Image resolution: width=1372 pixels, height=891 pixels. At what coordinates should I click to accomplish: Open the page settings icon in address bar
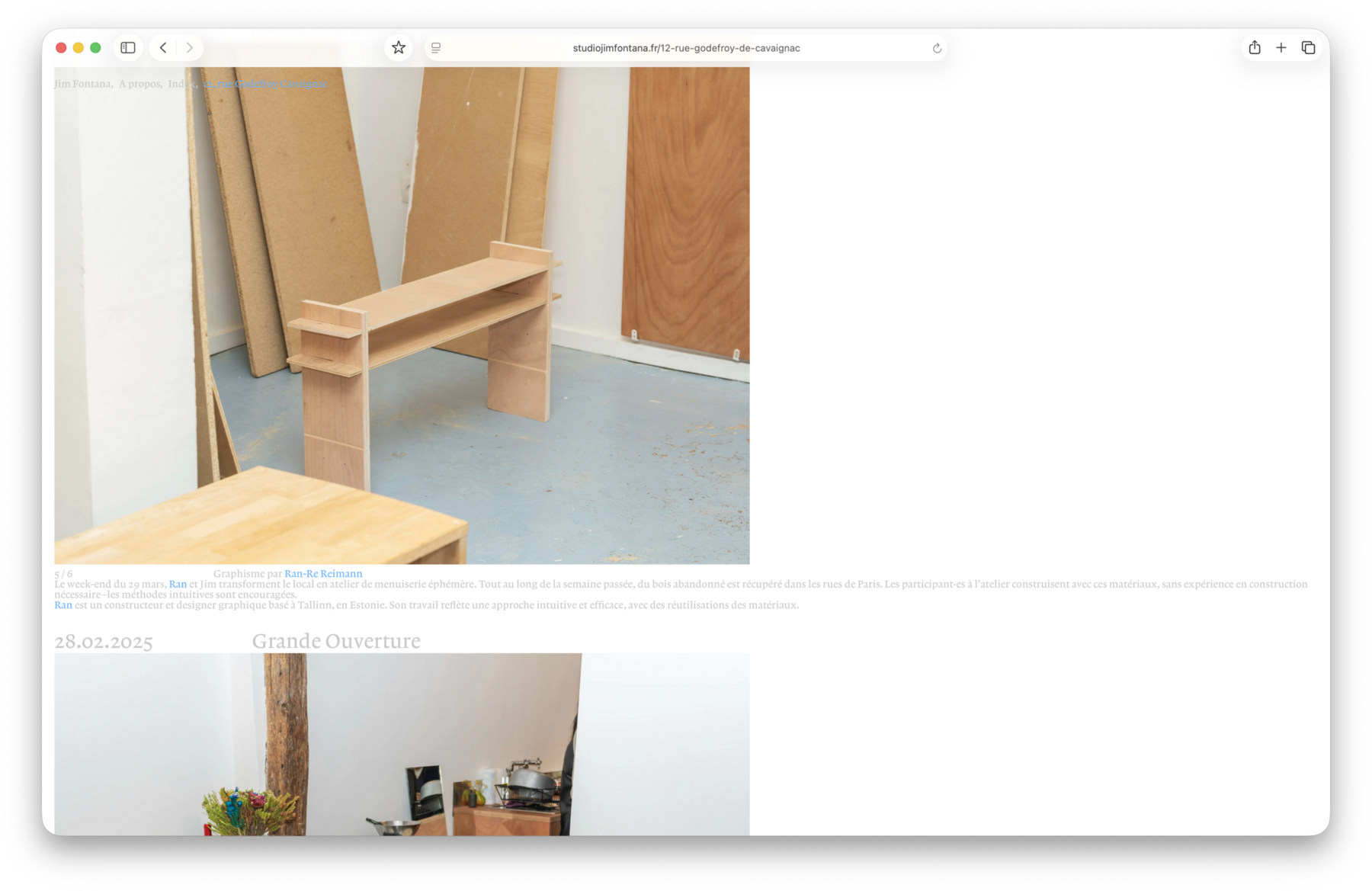[436, 48]
